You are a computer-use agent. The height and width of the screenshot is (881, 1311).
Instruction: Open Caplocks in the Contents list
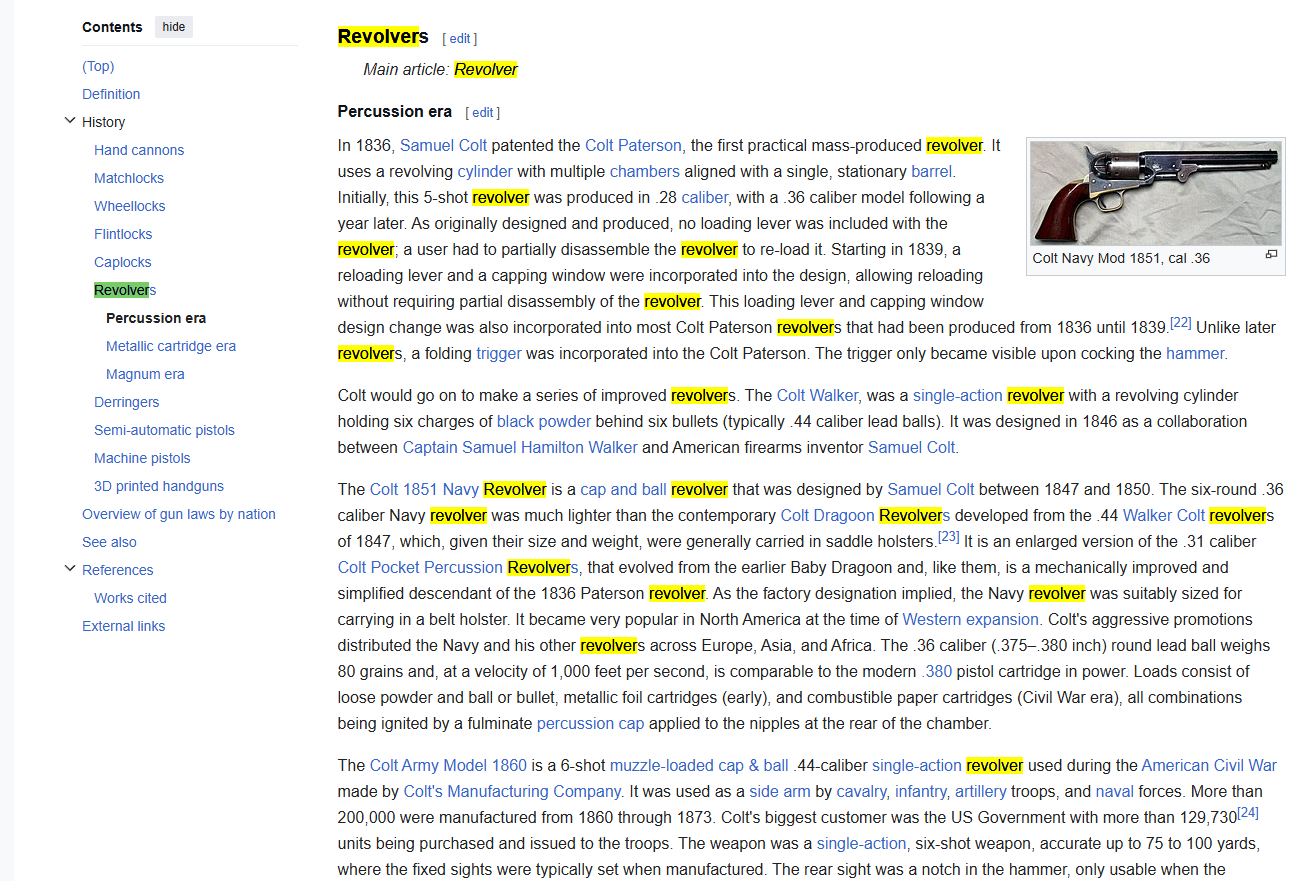(123, 262)
